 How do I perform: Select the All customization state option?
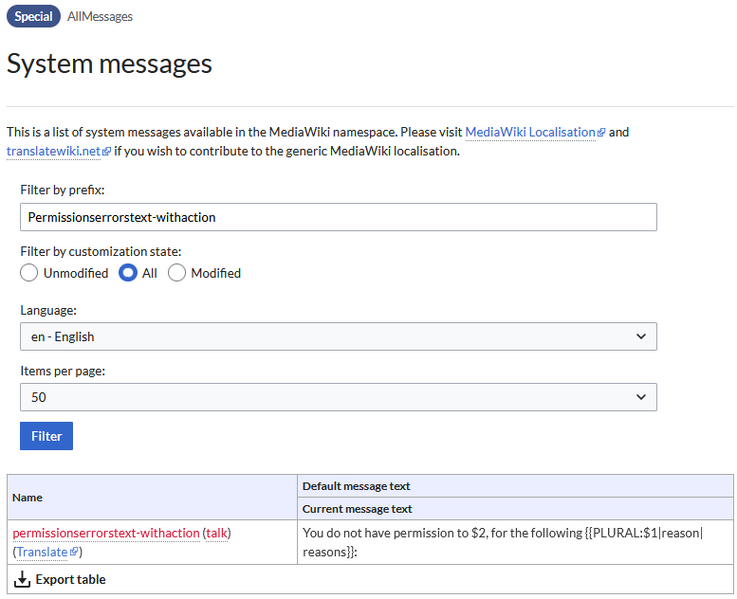coord(128,273)
